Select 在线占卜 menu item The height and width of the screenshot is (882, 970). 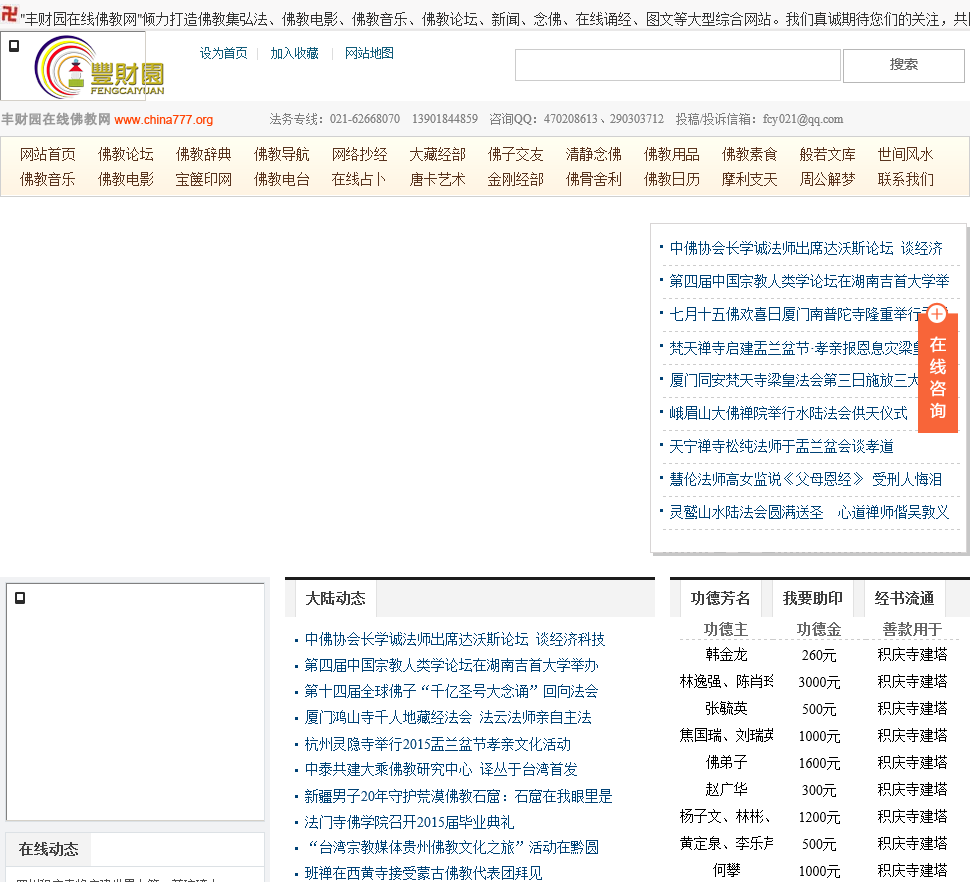click(359, 179)
